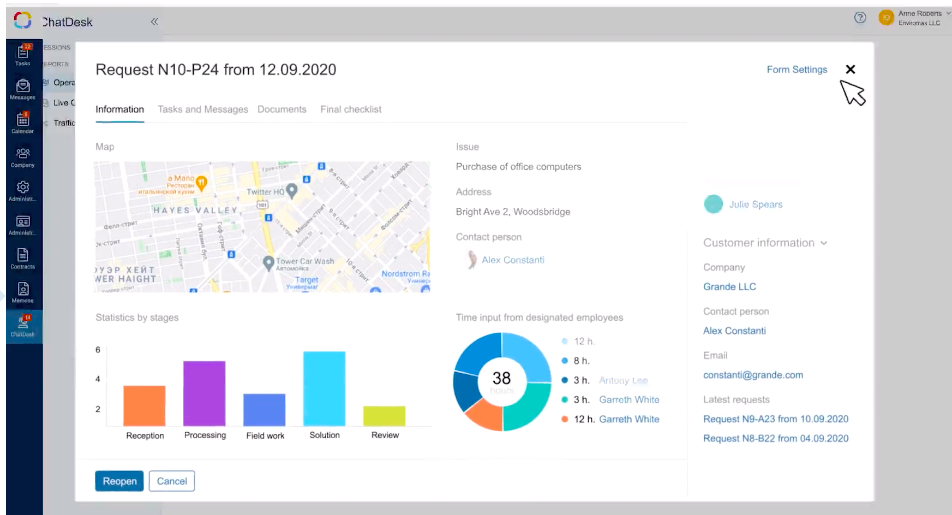
Task: Click the Twitter HQ map pin
Action: tap(291, 191)
